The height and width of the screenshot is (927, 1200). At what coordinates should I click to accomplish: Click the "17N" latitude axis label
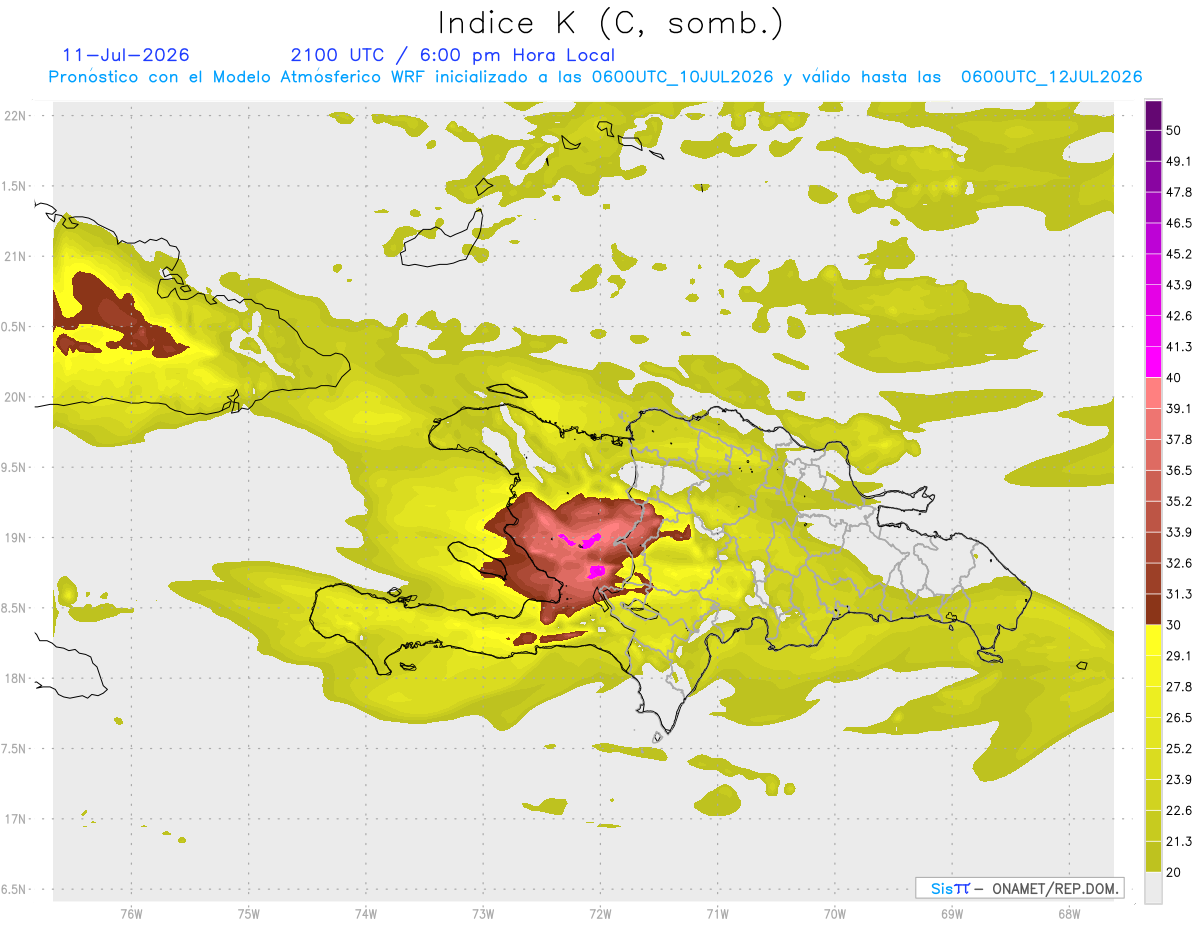(x=15, y=819)
